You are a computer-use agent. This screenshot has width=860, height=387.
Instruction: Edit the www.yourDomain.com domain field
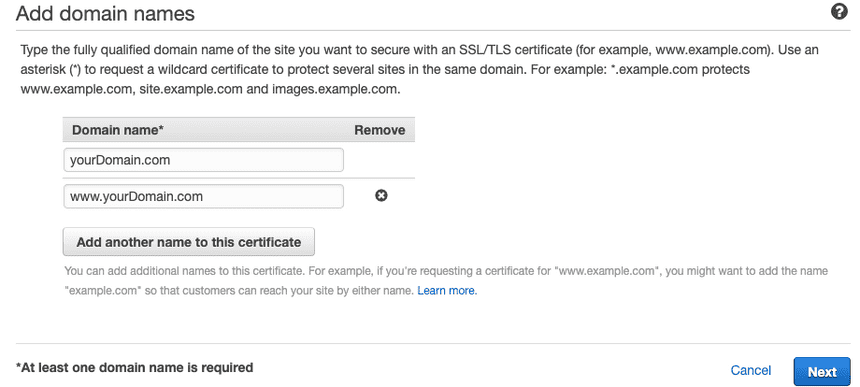pyautogui.click(x=203, y=196)
